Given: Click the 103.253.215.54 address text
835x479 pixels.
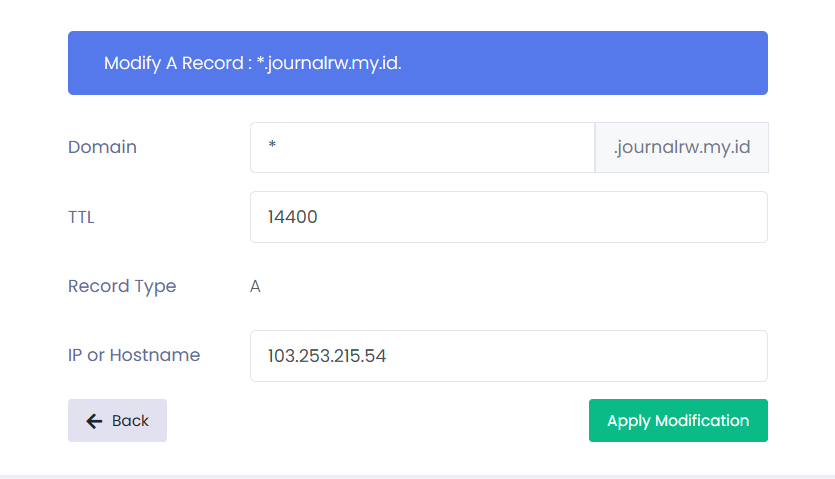Looking at the screenshot, I should 327,356.
